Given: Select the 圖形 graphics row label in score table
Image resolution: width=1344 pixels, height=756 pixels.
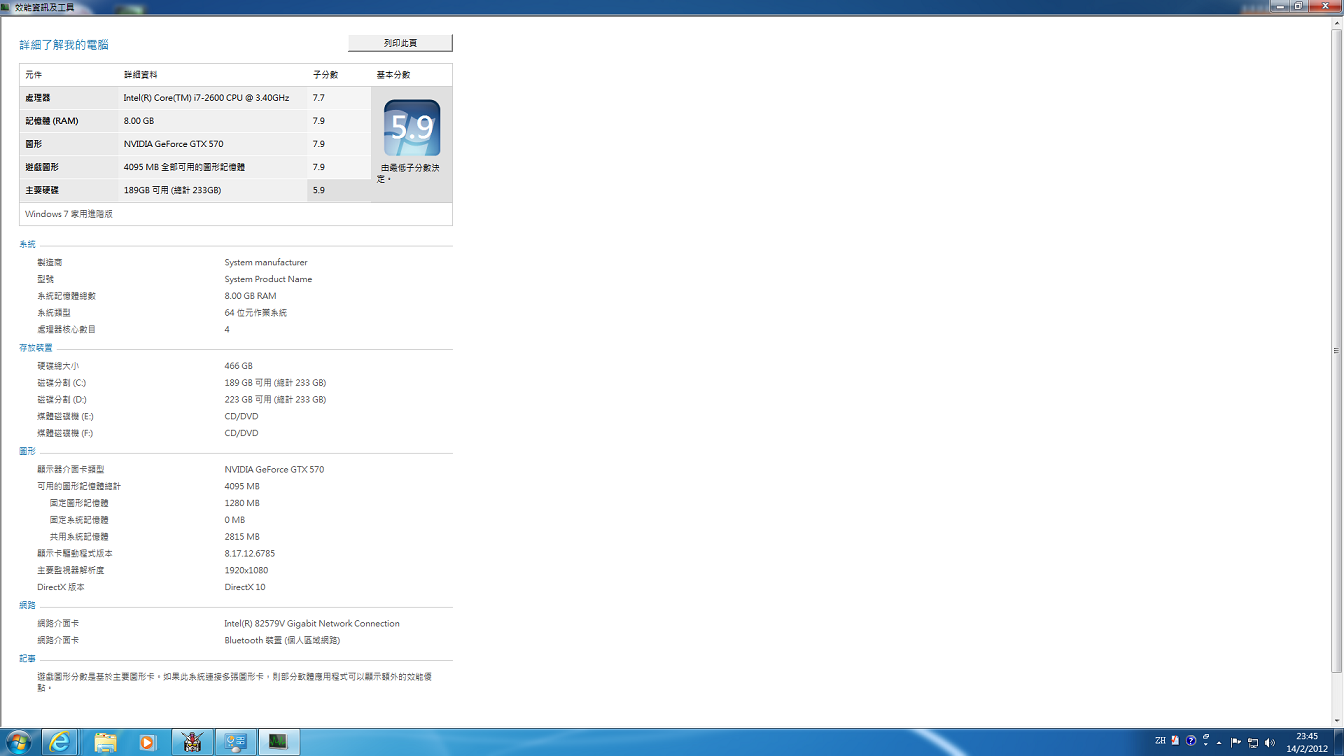Looking at the screenshot, I should (34, 144).
